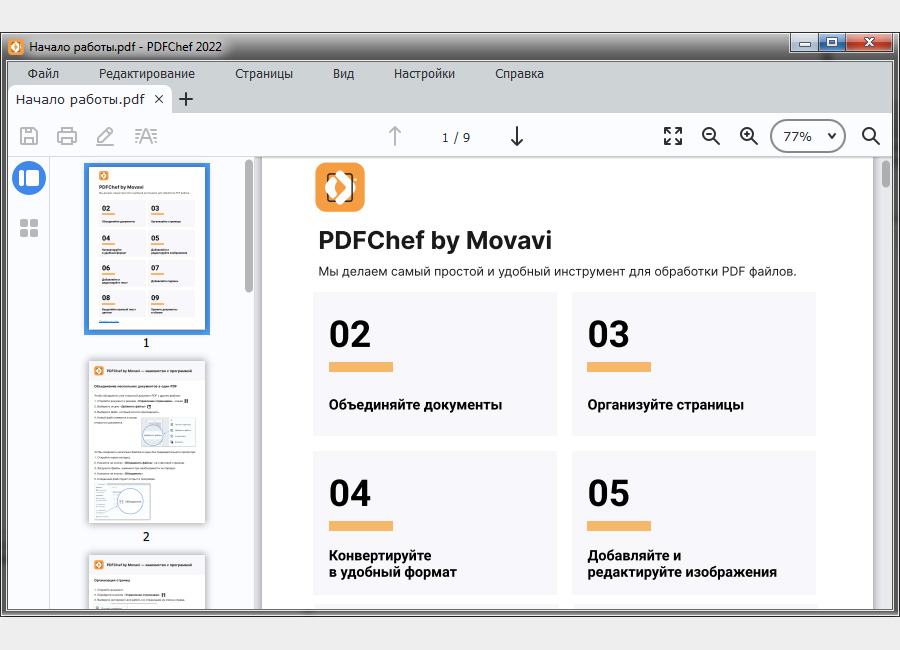Save the document using the Save icon
Screen dimensions: 900x650
(28, 136)
